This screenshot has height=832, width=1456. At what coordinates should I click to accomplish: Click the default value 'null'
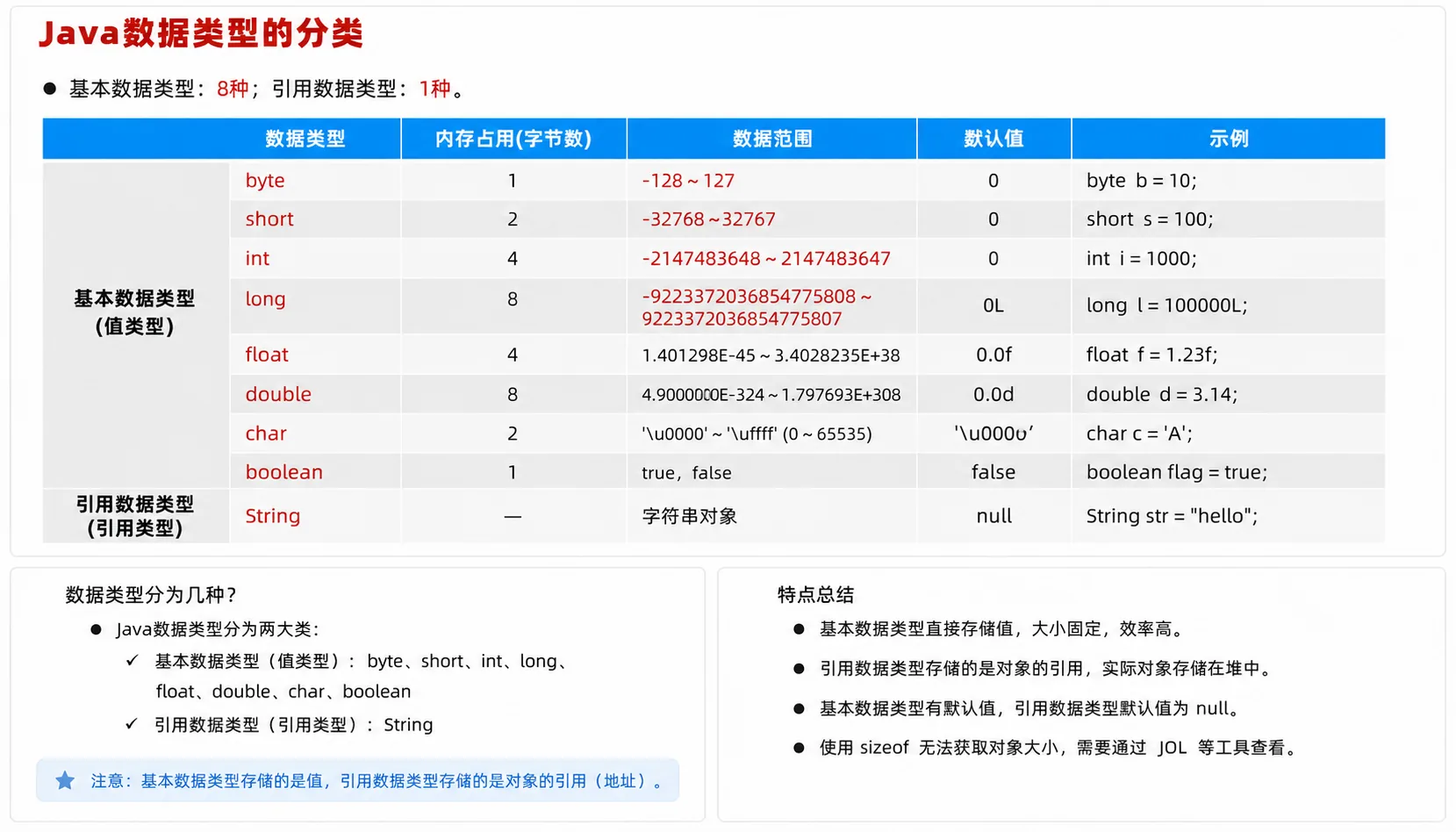(994, 516)
